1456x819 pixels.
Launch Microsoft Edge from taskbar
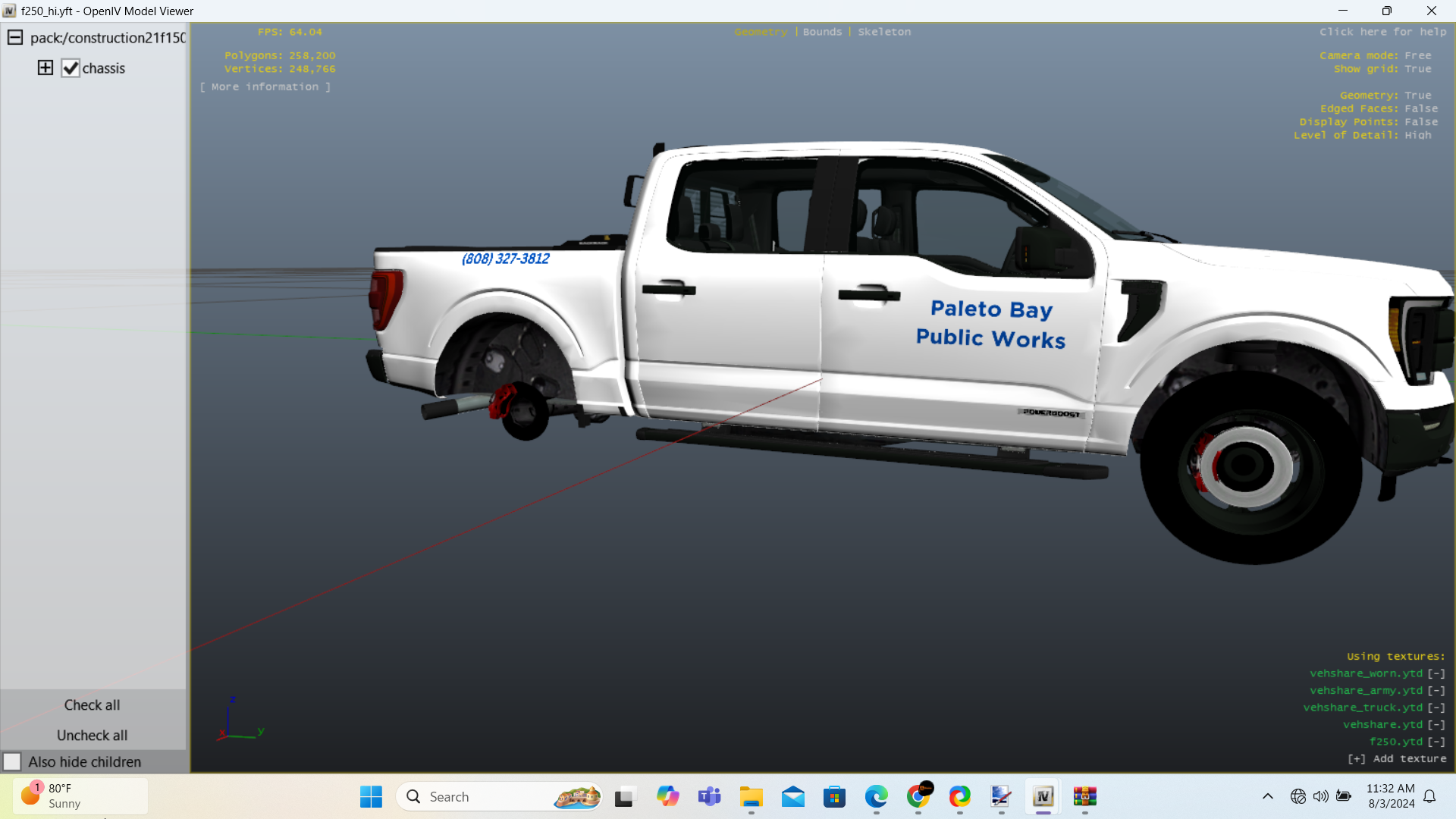(x=876, y=796)
